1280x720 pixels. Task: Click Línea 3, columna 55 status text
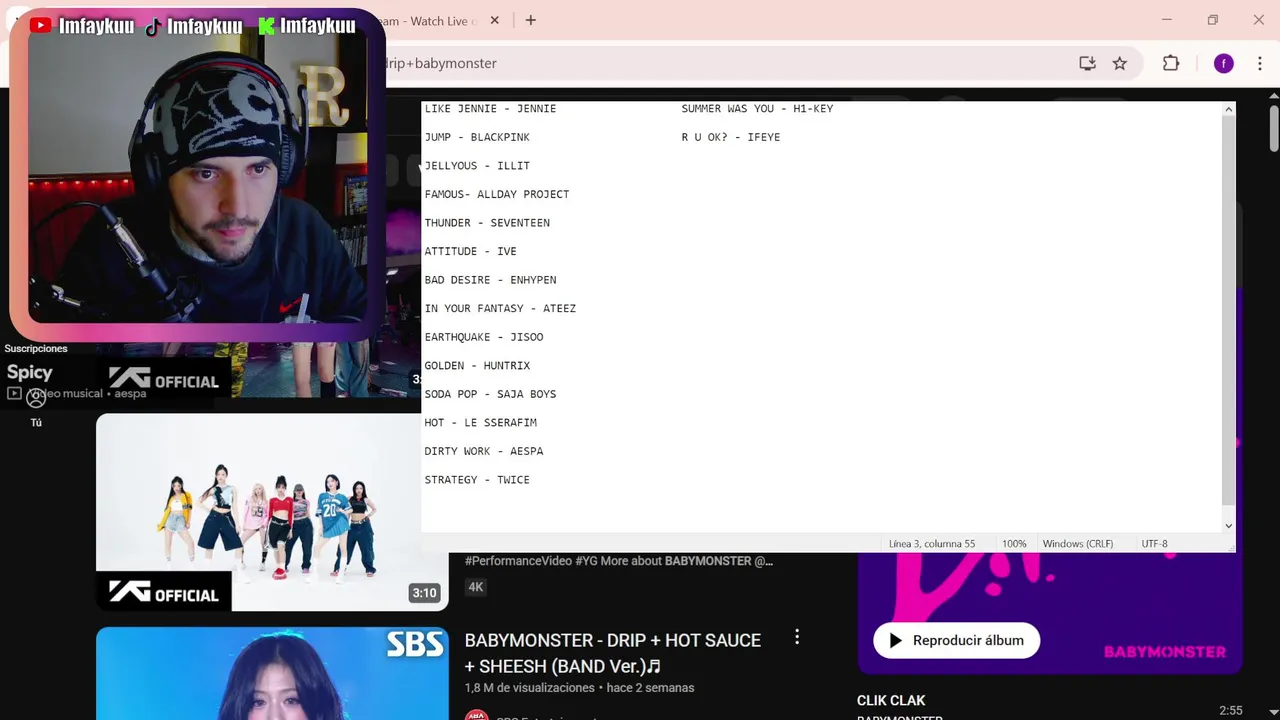[932, 544]
